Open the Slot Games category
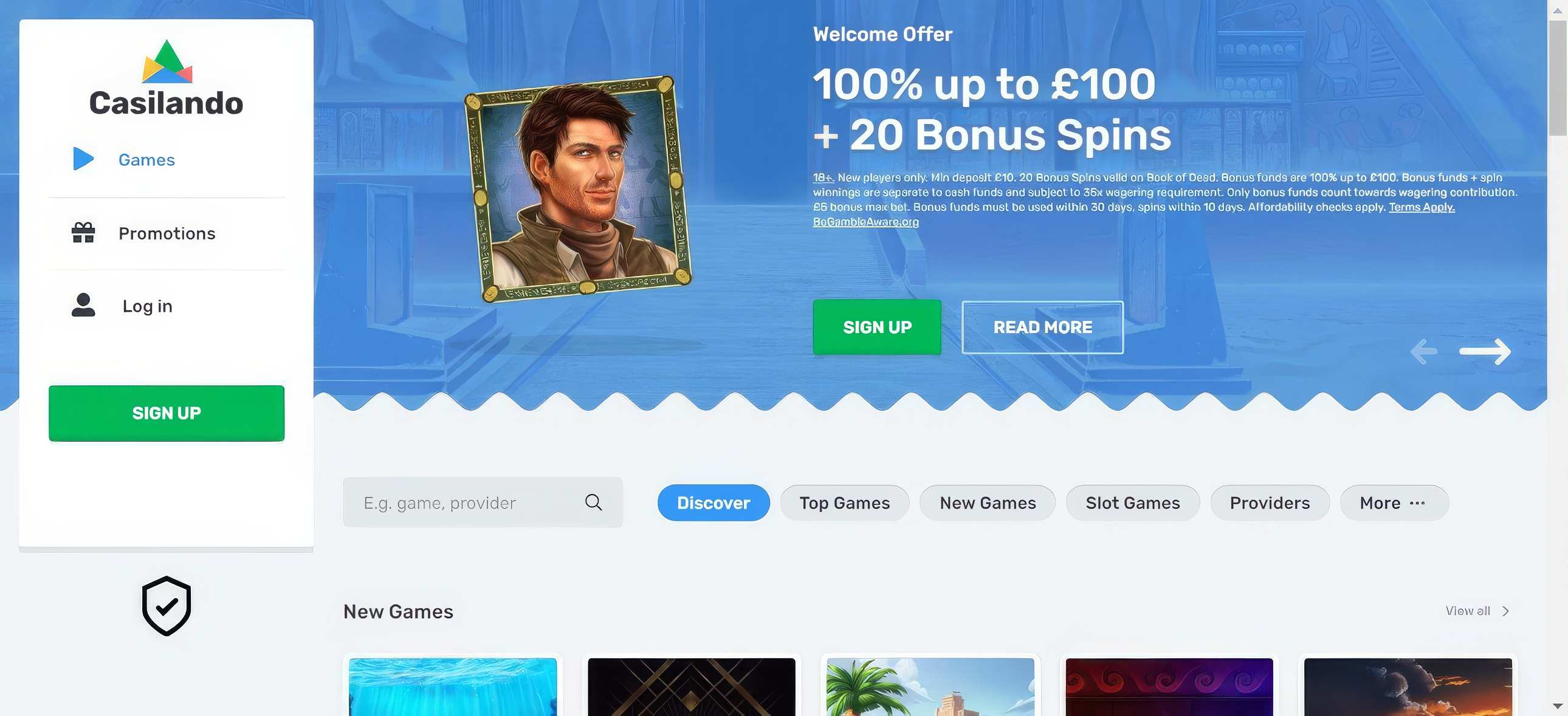Screen dimensions: 1568x716 [x=1132, y=503]
